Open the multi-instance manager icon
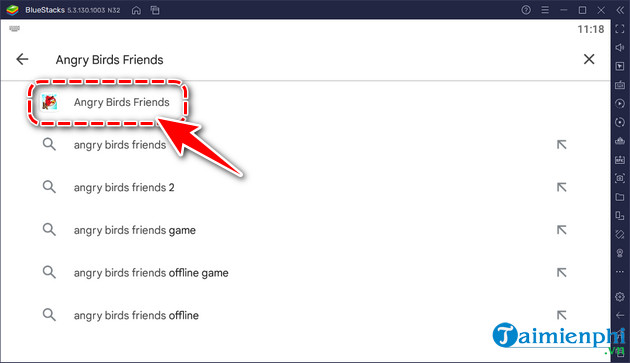 [620, 216]
